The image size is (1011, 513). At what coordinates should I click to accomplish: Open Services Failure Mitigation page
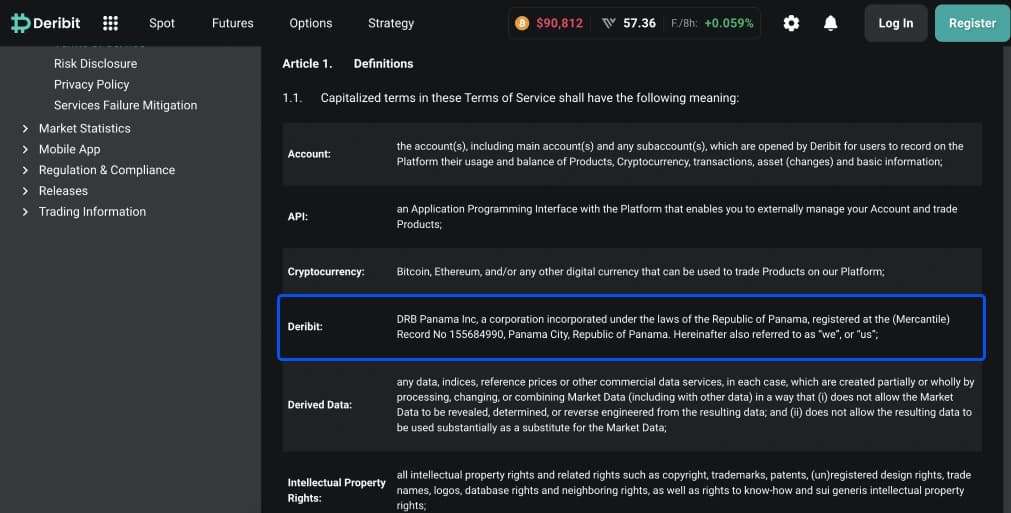tap(126, 105)
